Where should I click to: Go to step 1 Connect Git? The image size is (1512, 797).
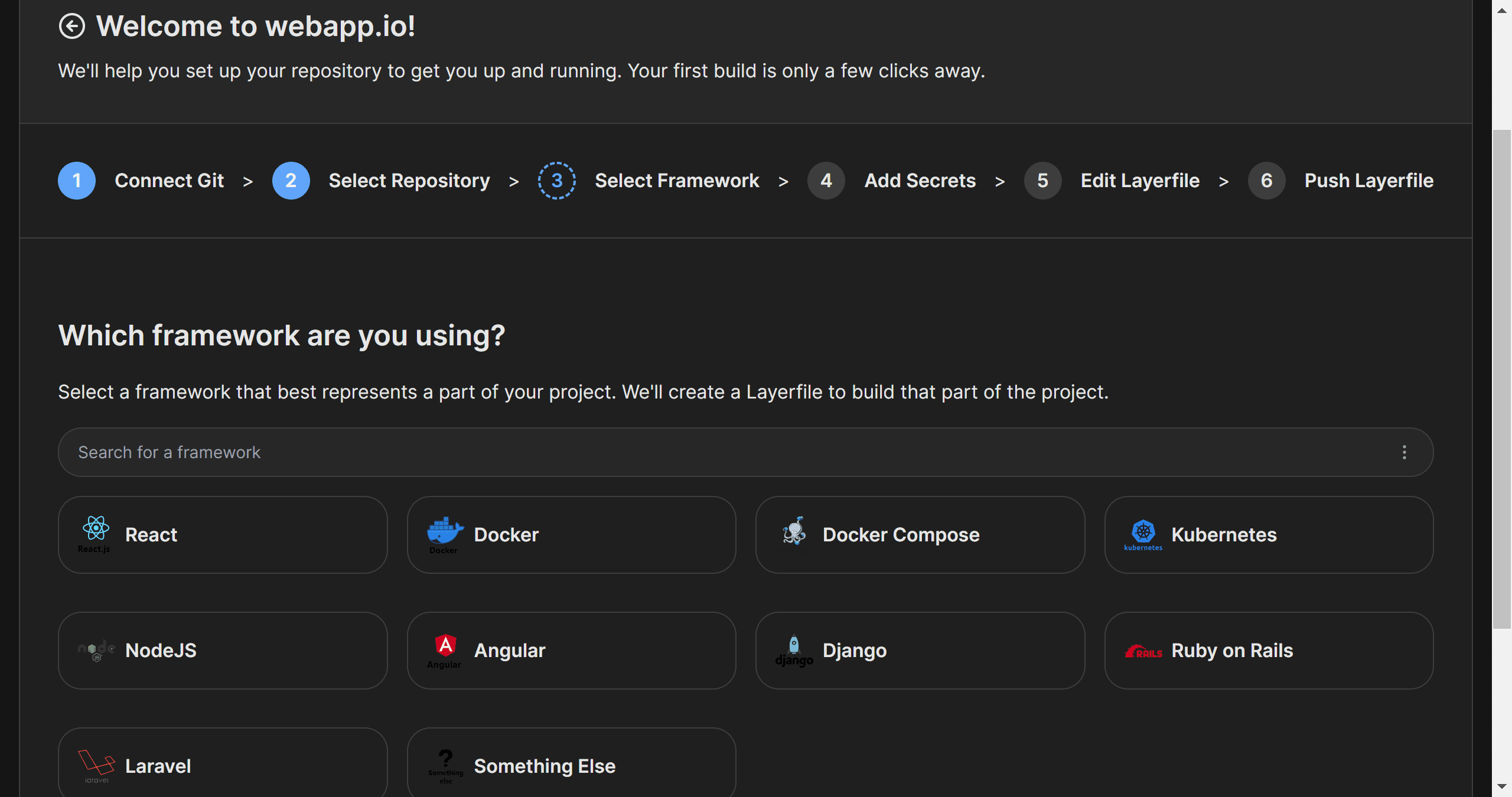pyautogui.click(x=77, y=181)
